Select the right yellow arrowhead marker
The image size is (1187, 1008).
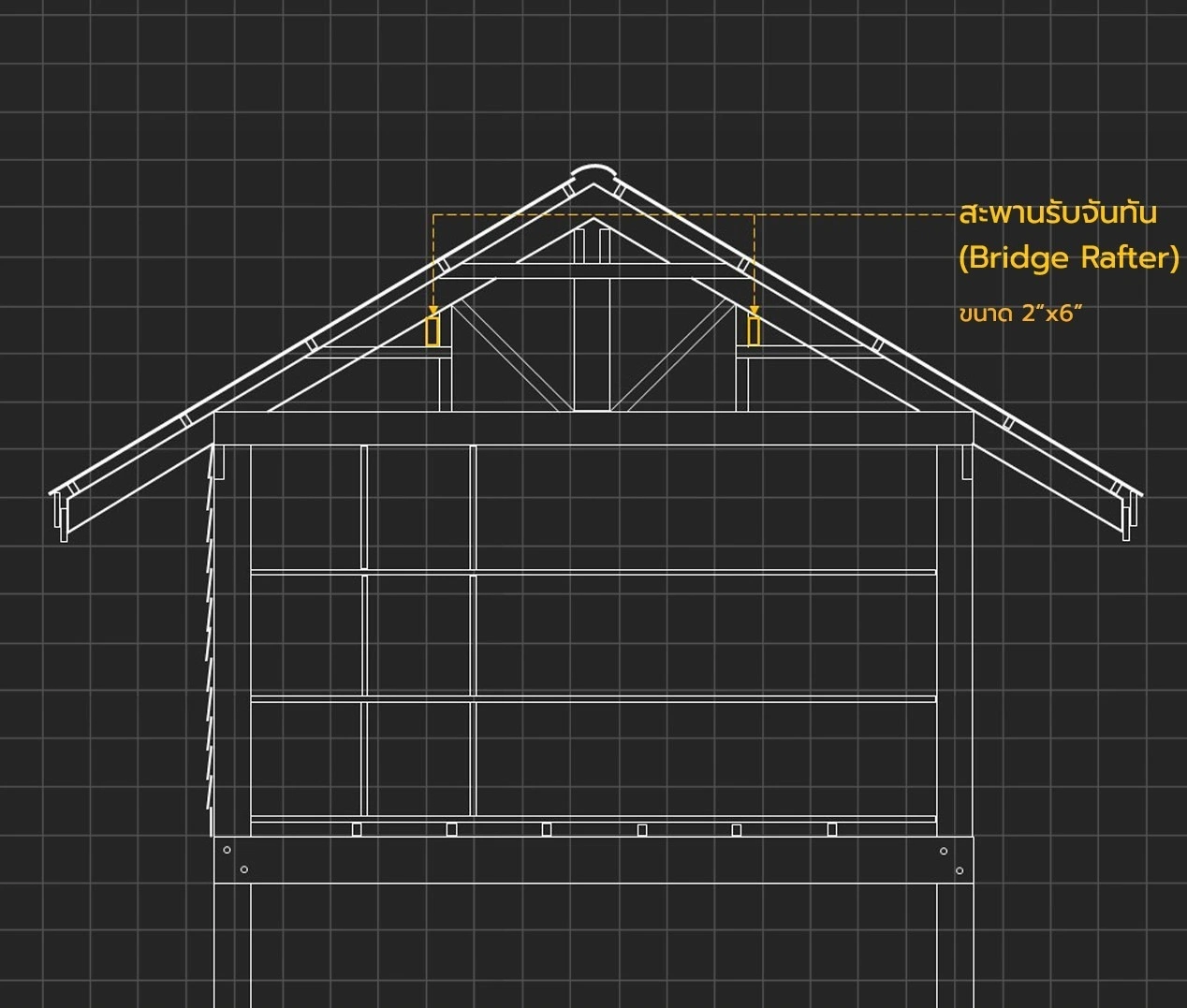pyautogui.click(x=755, y=311)
